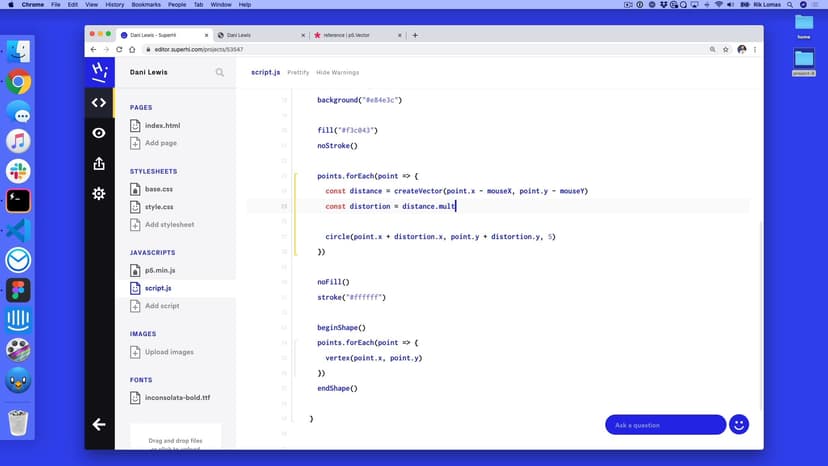Image resolution: width=828 pixels, height=466 pixels.
Task: Open base.css stylesheet file
Action: [158, 189]
